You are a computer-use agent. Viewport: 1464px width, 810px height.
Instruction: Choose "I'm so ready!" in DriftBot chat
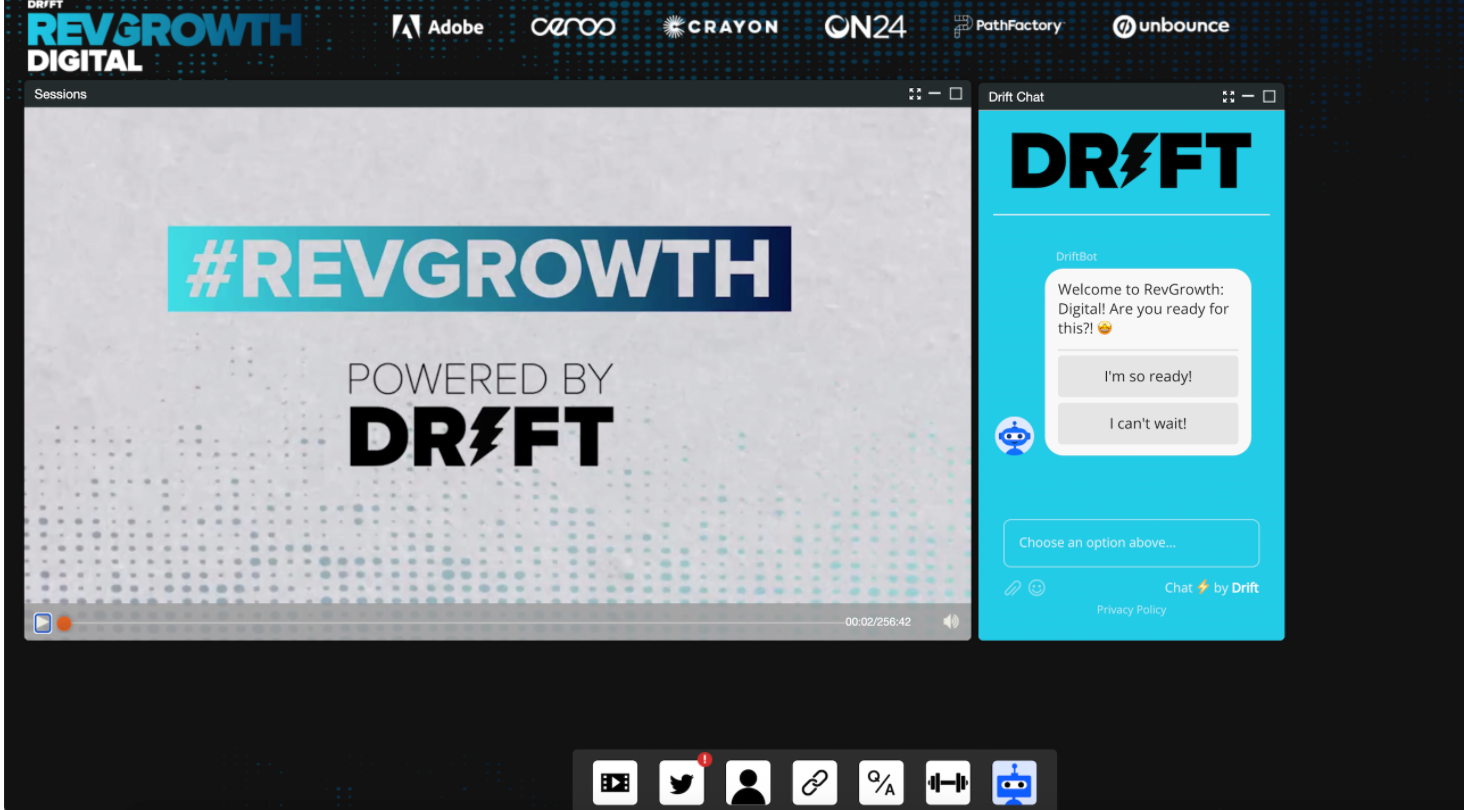1147,375
